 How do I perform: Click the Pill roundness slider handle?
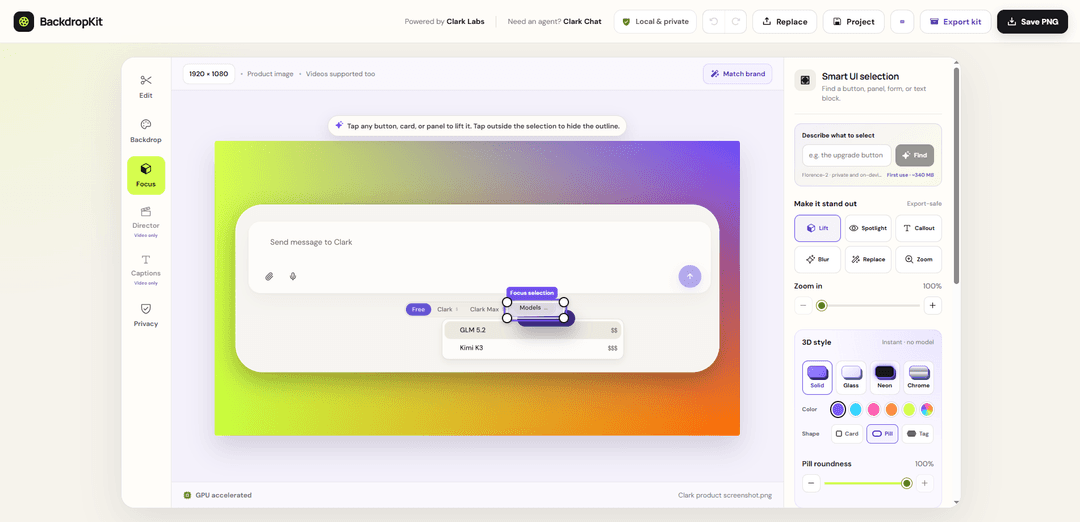pos(906,483)
